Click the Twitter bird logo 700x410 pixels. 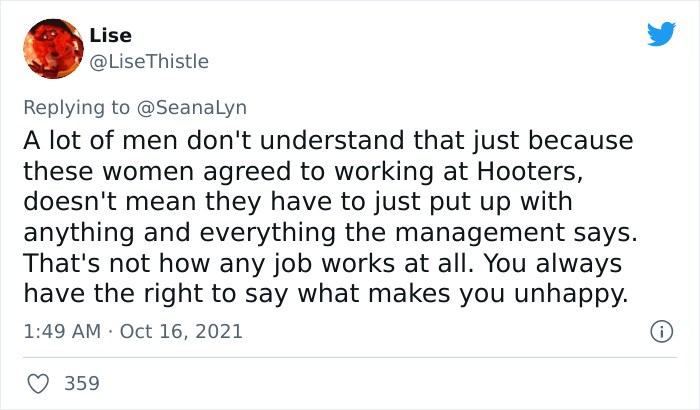pyautogui.click(x=661, y=34)
